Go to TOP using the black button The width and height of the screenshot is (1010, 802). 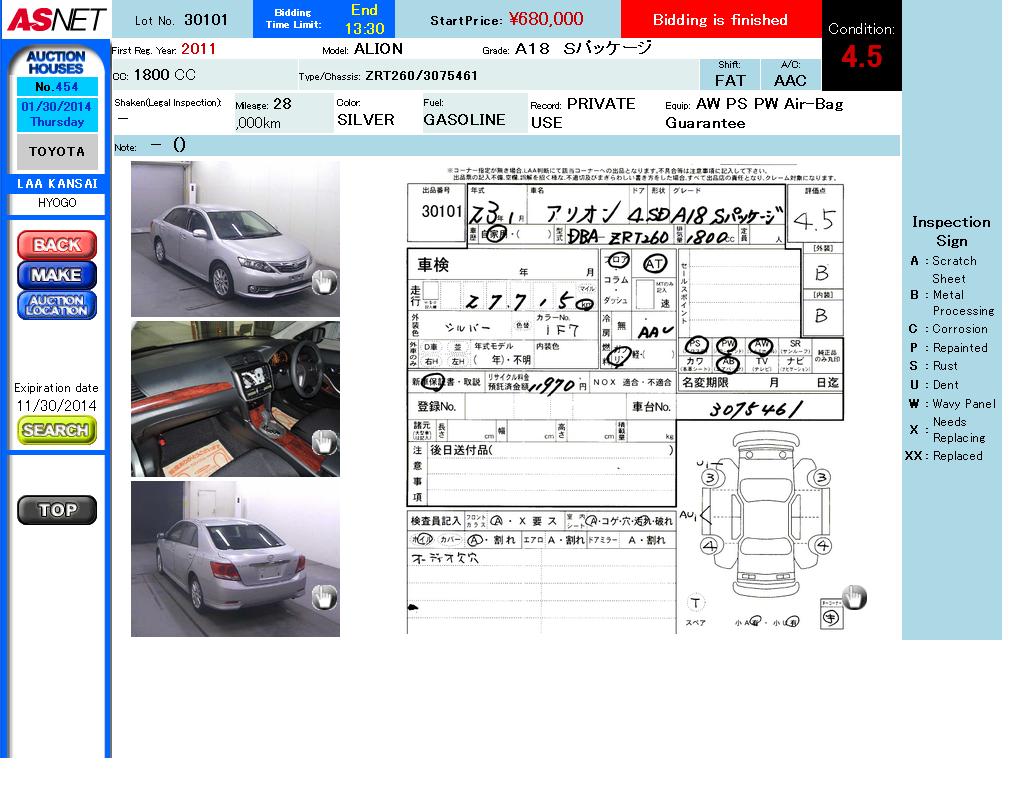(x=57, y=510)
